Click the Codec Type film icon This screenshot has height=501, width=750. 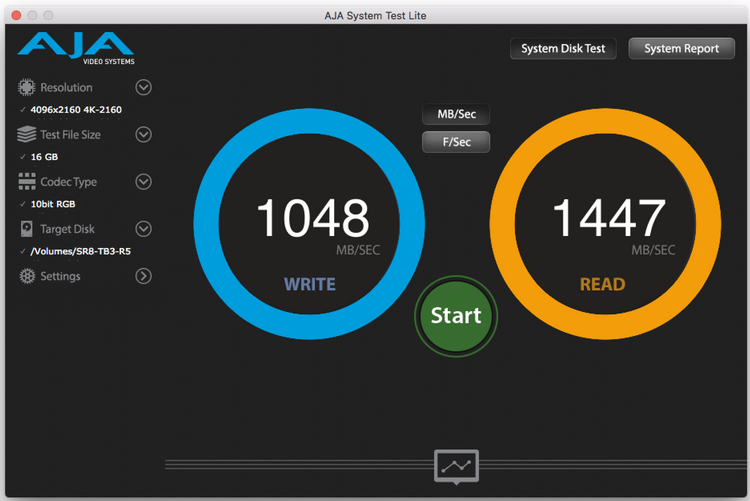point(27,182)
